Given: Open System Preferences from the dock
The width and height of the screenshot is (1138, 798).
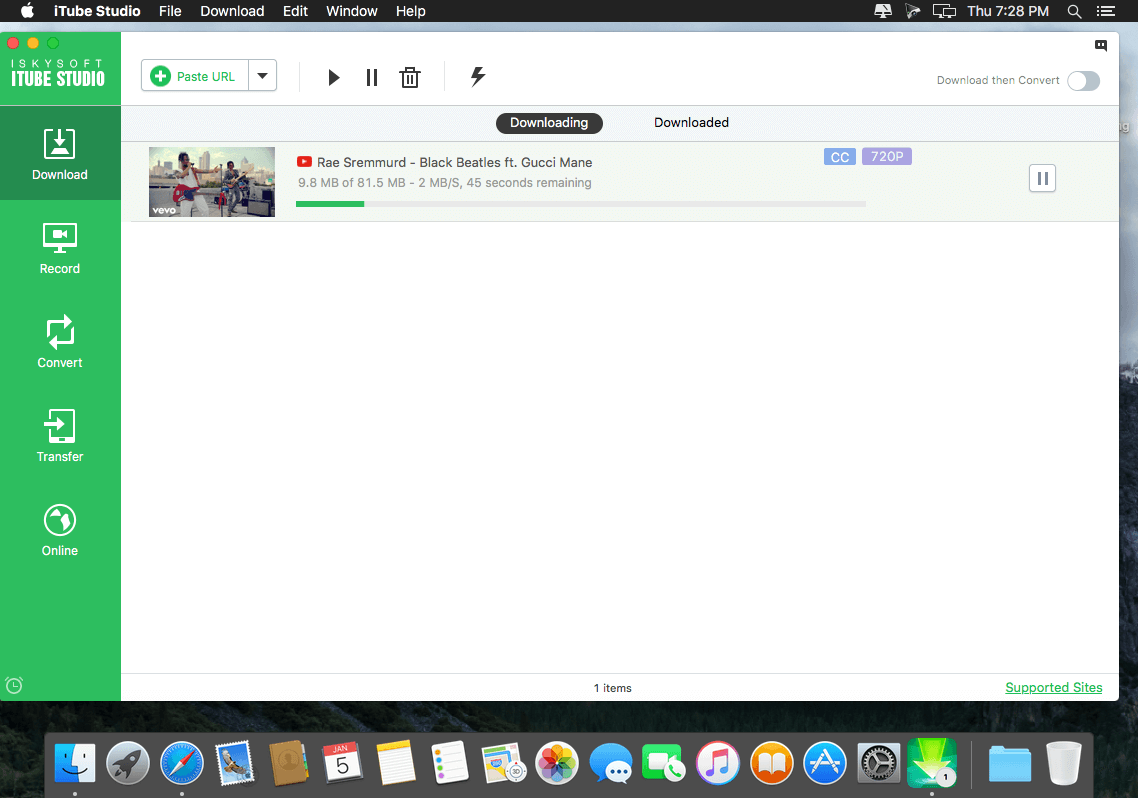Looking at the screenshot, I should [878, 763].
